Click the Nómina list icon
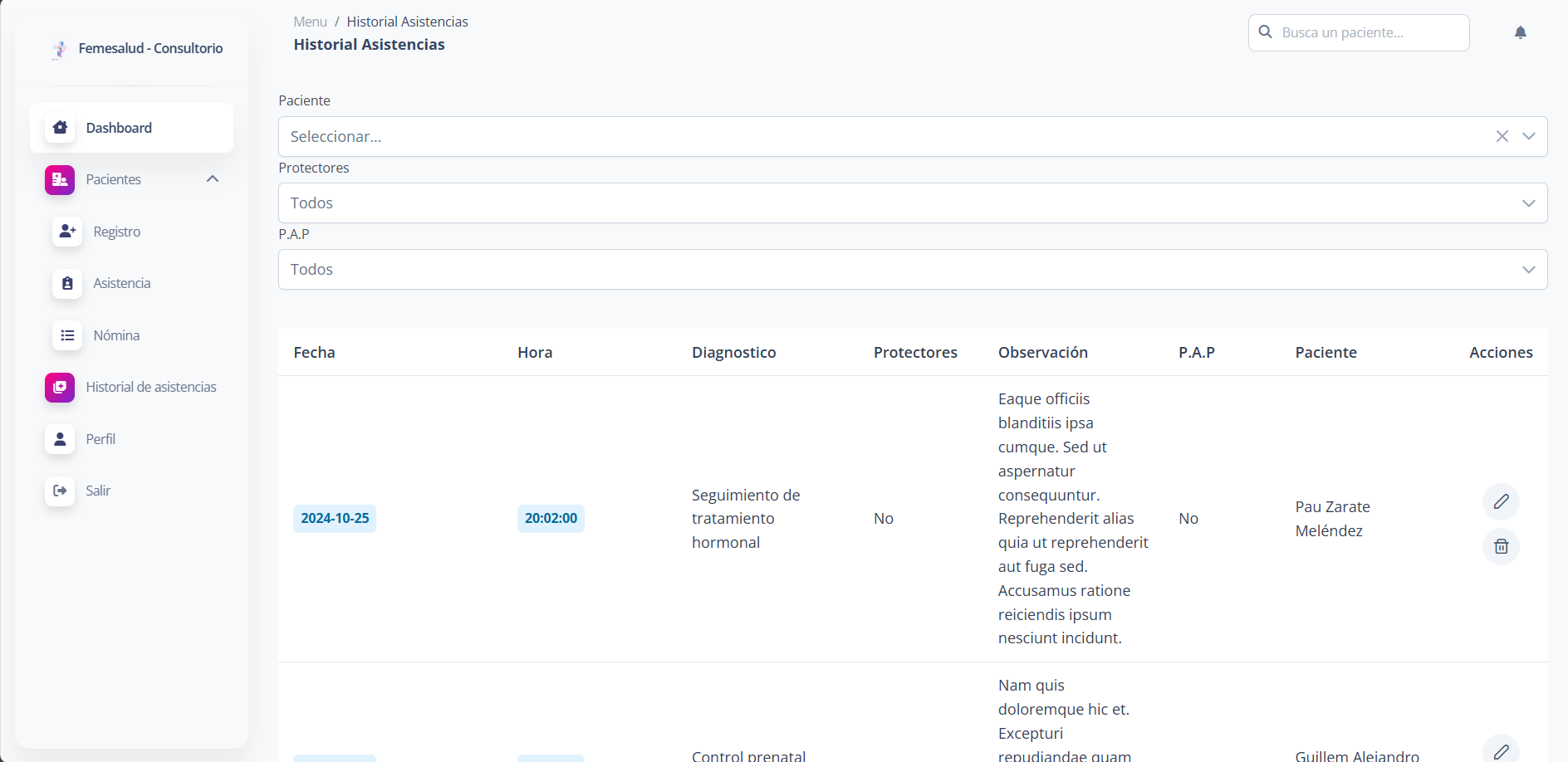The width and height of the screenshot is (1568, 762). point(67,335)
